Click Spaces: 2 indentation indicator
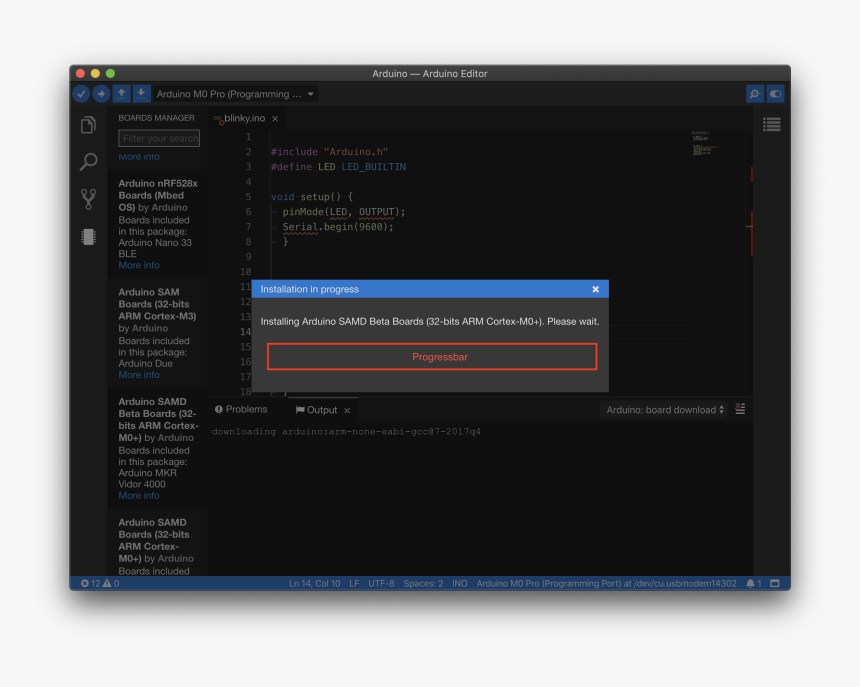 coord(423,583)
